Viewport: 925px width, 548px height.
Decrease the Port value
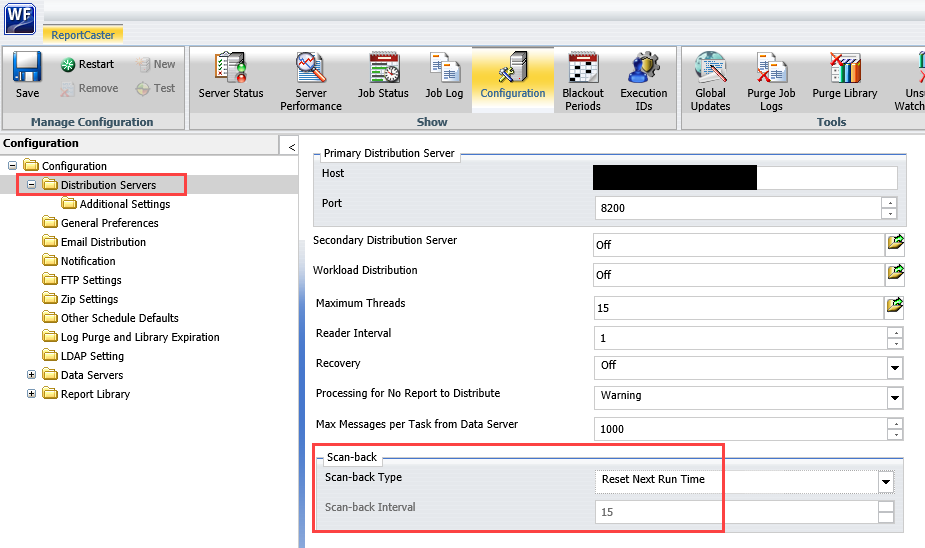point(889,214)
